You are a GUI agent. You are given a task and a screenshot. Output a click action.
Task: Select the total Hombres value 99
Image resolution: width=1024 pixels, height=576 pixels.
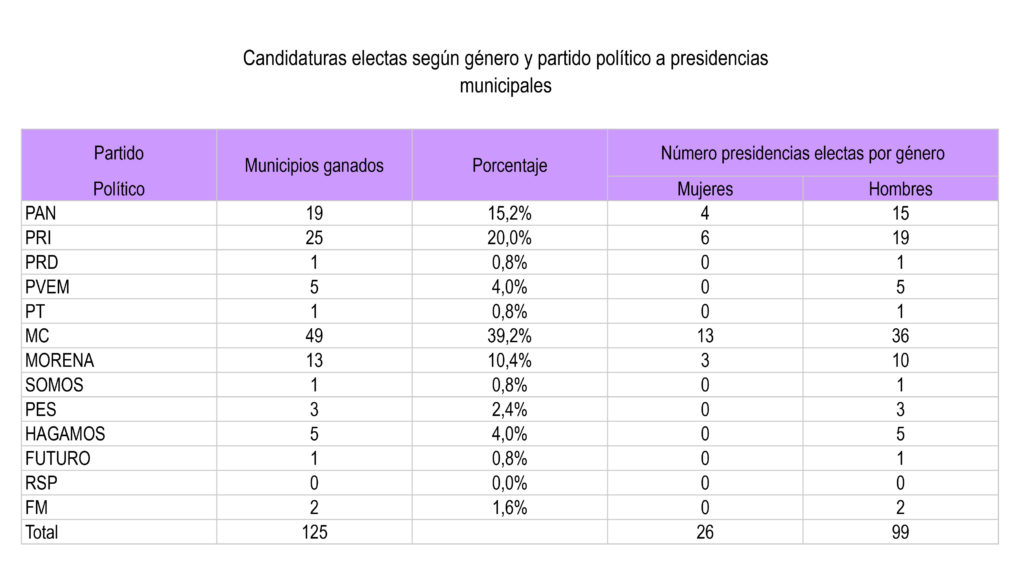pyautogui.click(x=900, y=532)
